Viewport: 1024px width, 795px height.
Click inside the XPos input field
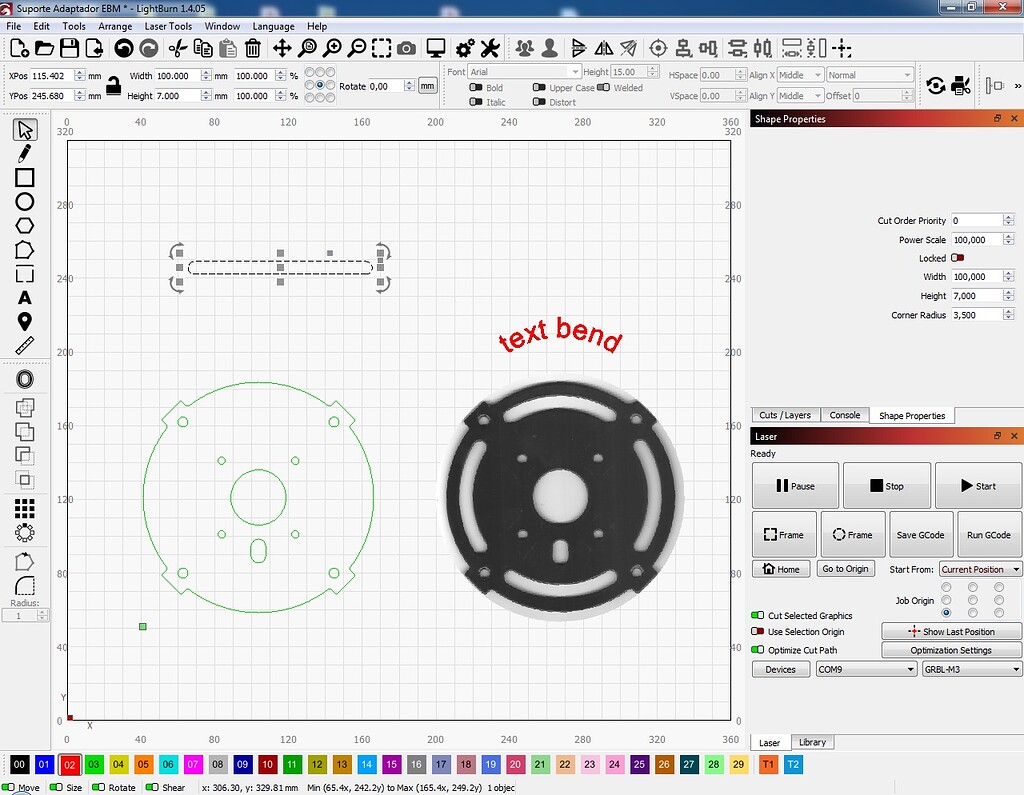pos(50,73)
